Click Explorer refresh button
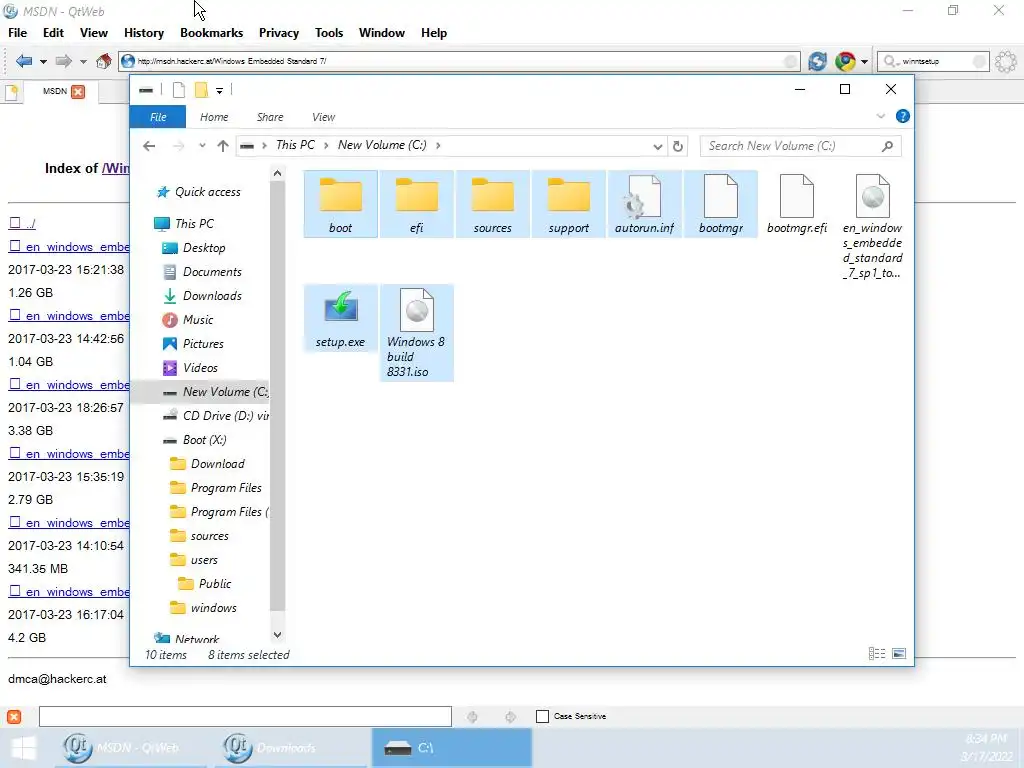The height and width of the screenshot is (768, 1024). point(678,146)
